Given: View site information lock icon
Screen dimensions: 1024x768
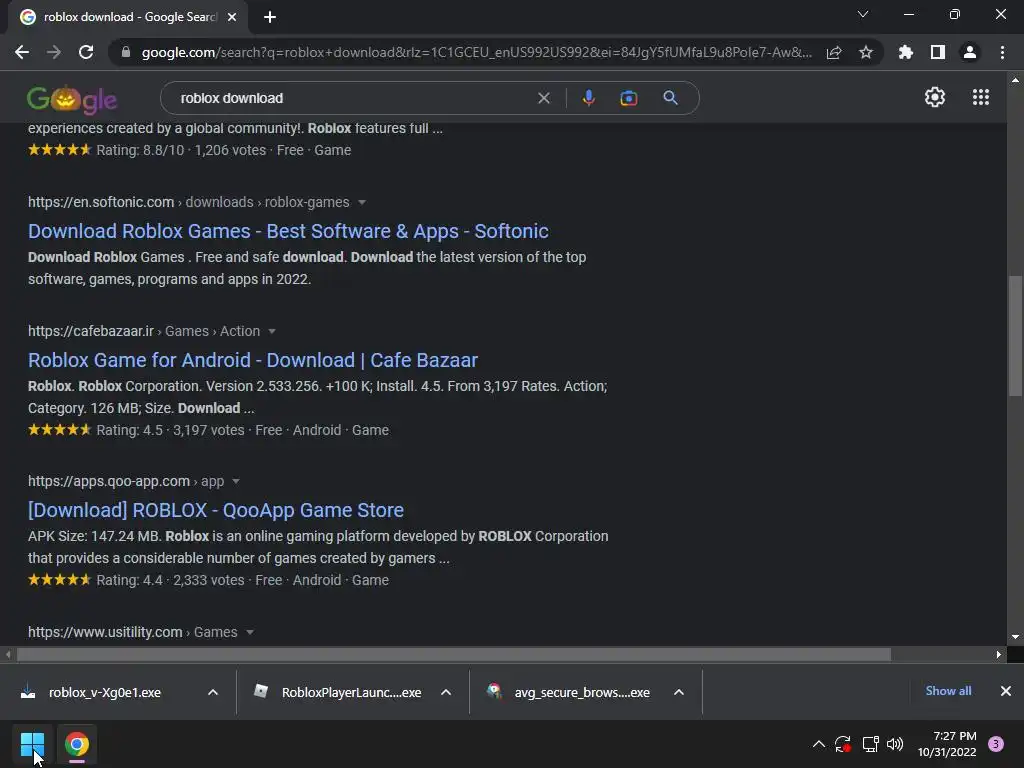Looking at the screenshot, I should 126,52.
